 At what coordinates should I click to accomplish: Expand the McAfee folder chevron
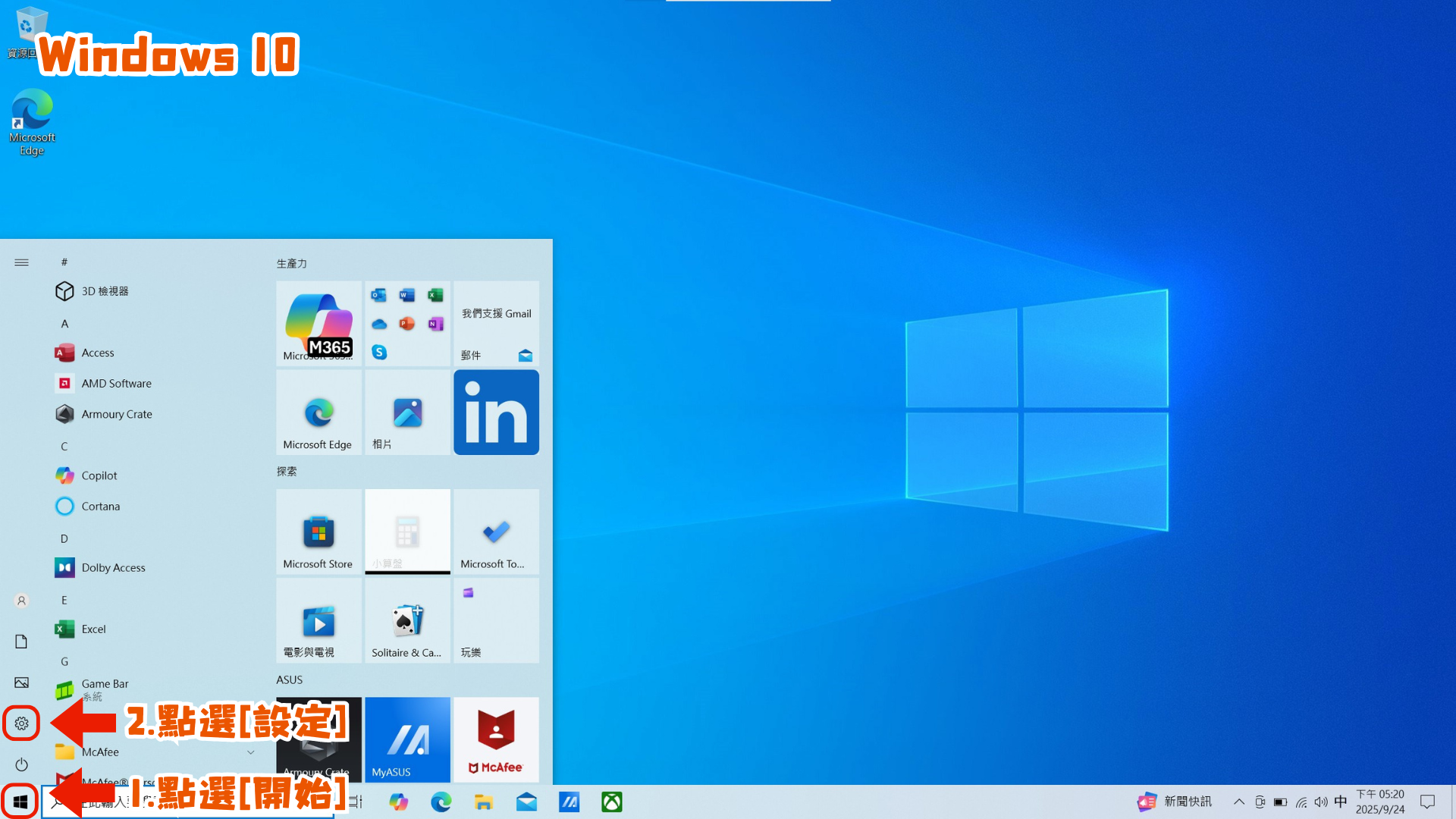[x=250, y=752]
